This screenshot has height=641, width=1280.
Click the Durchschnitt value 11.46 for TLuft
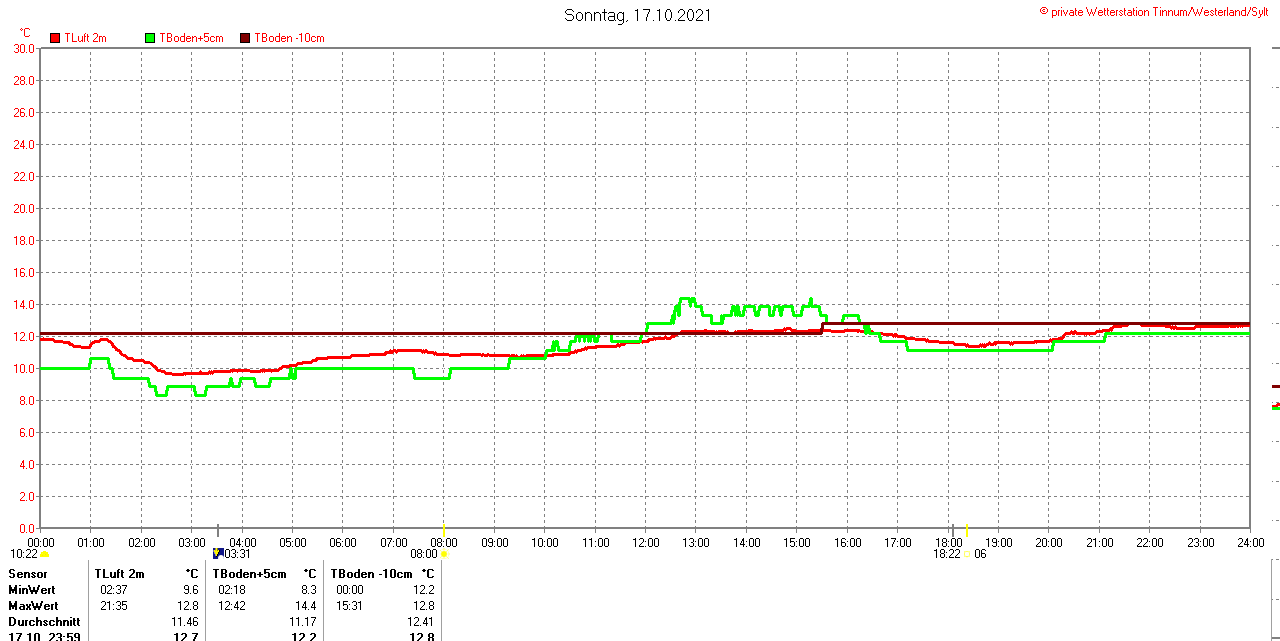185,622
